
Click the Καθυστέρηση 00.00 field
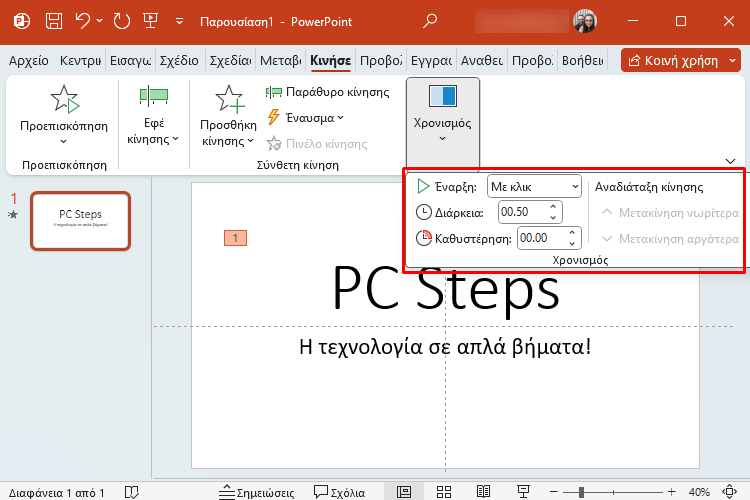(541, 238)
